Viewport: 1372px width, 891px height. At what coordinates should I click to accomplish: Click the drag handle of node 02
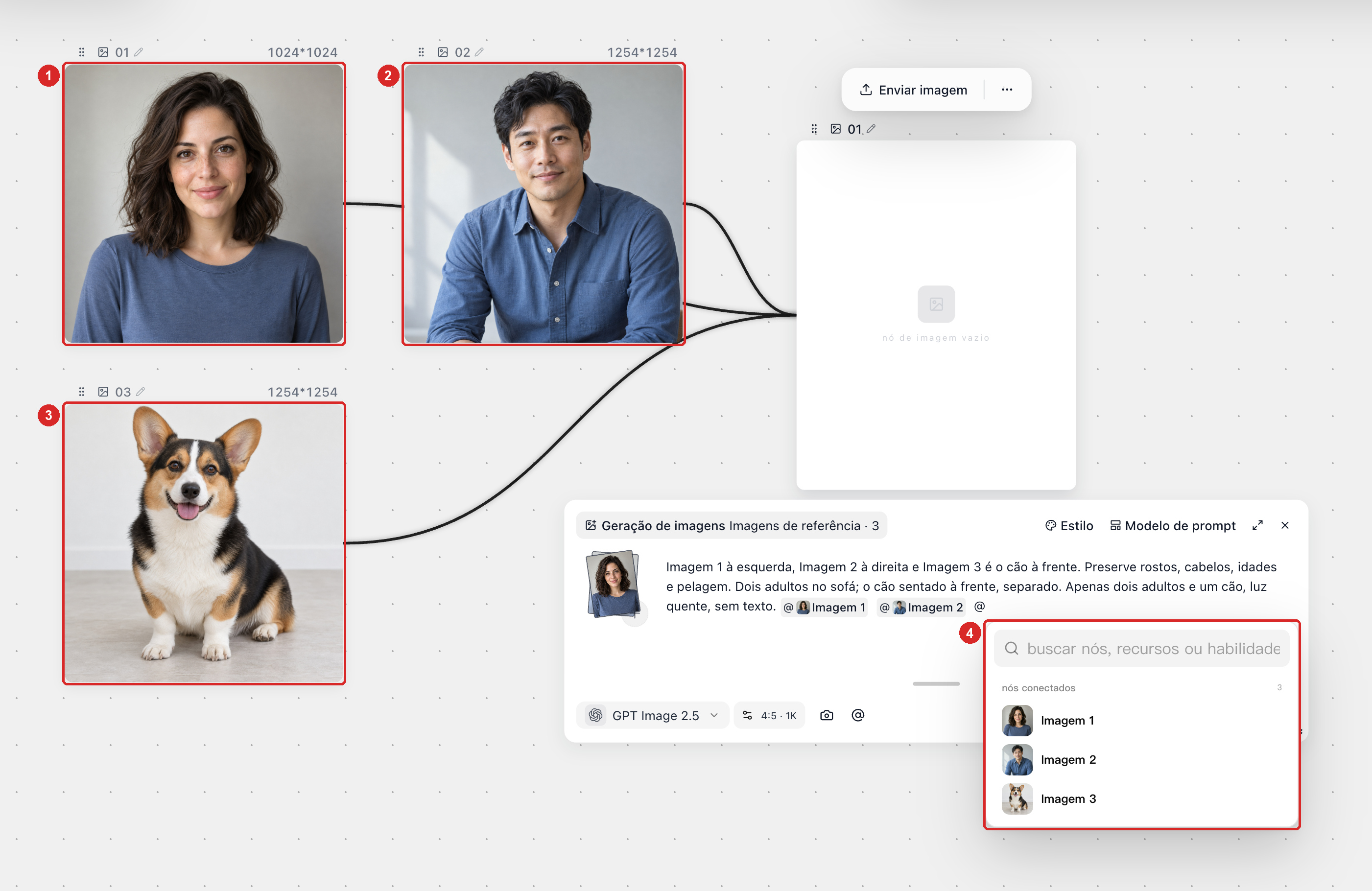(421, 52)
